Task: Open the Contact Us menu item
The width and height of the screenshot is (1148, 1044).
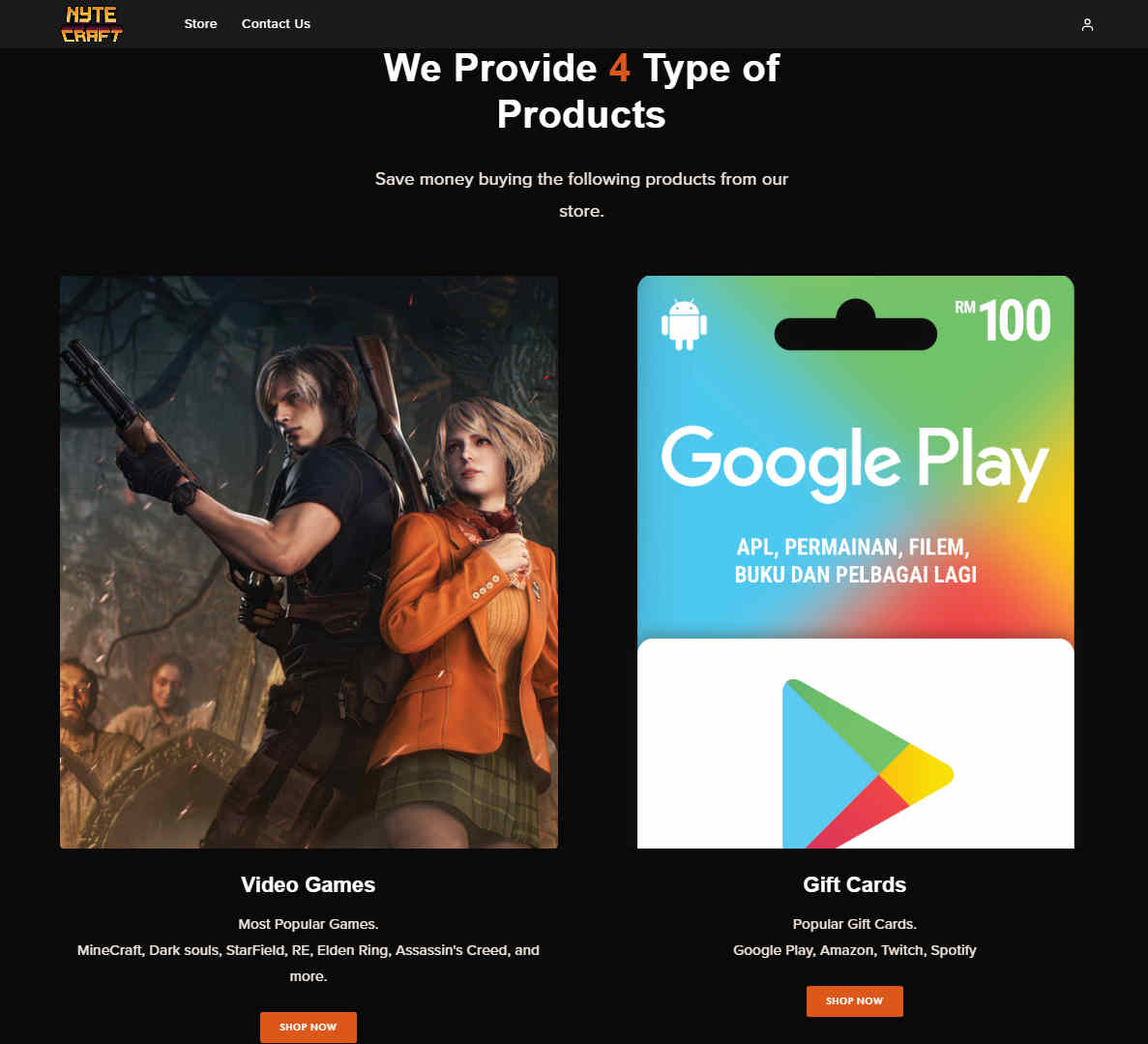Action: (x=276, y=24)
